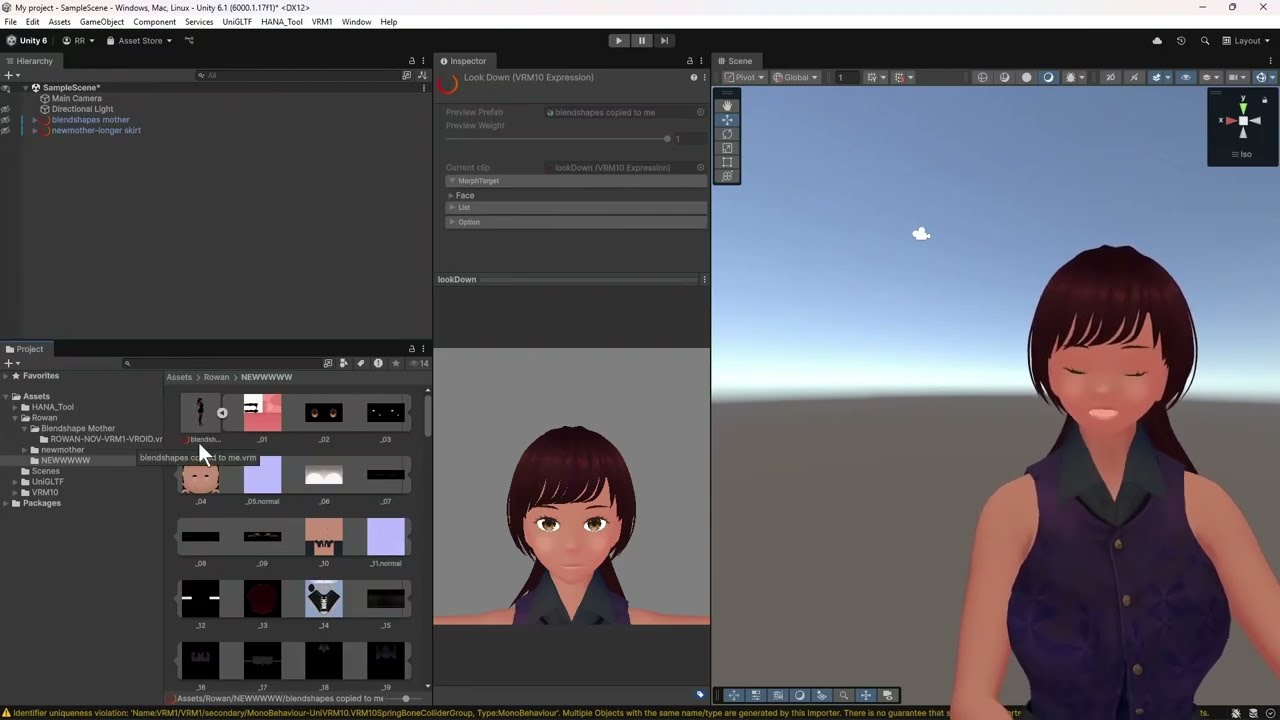Collapse the MorphTarget section
Viewport: 1280px width, 720px height.
452,181
